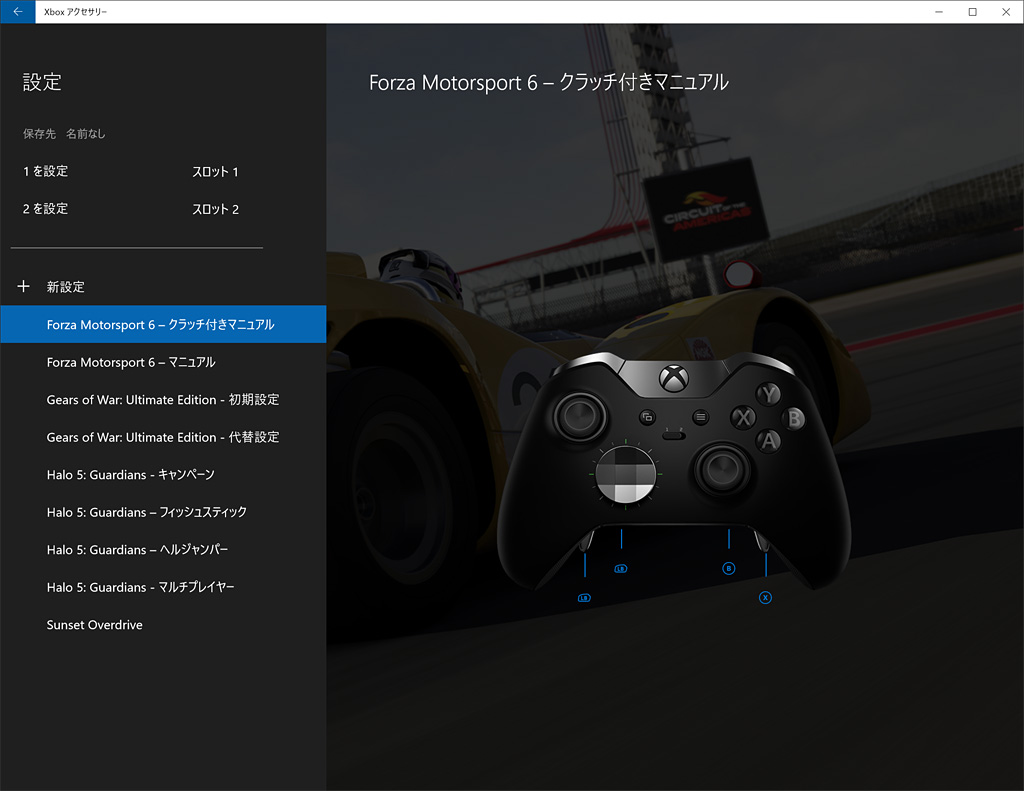This screenshot has width=1024, height=791.
Task: Select the Sunset Overdrive profile
Action: tap(163, 624)
